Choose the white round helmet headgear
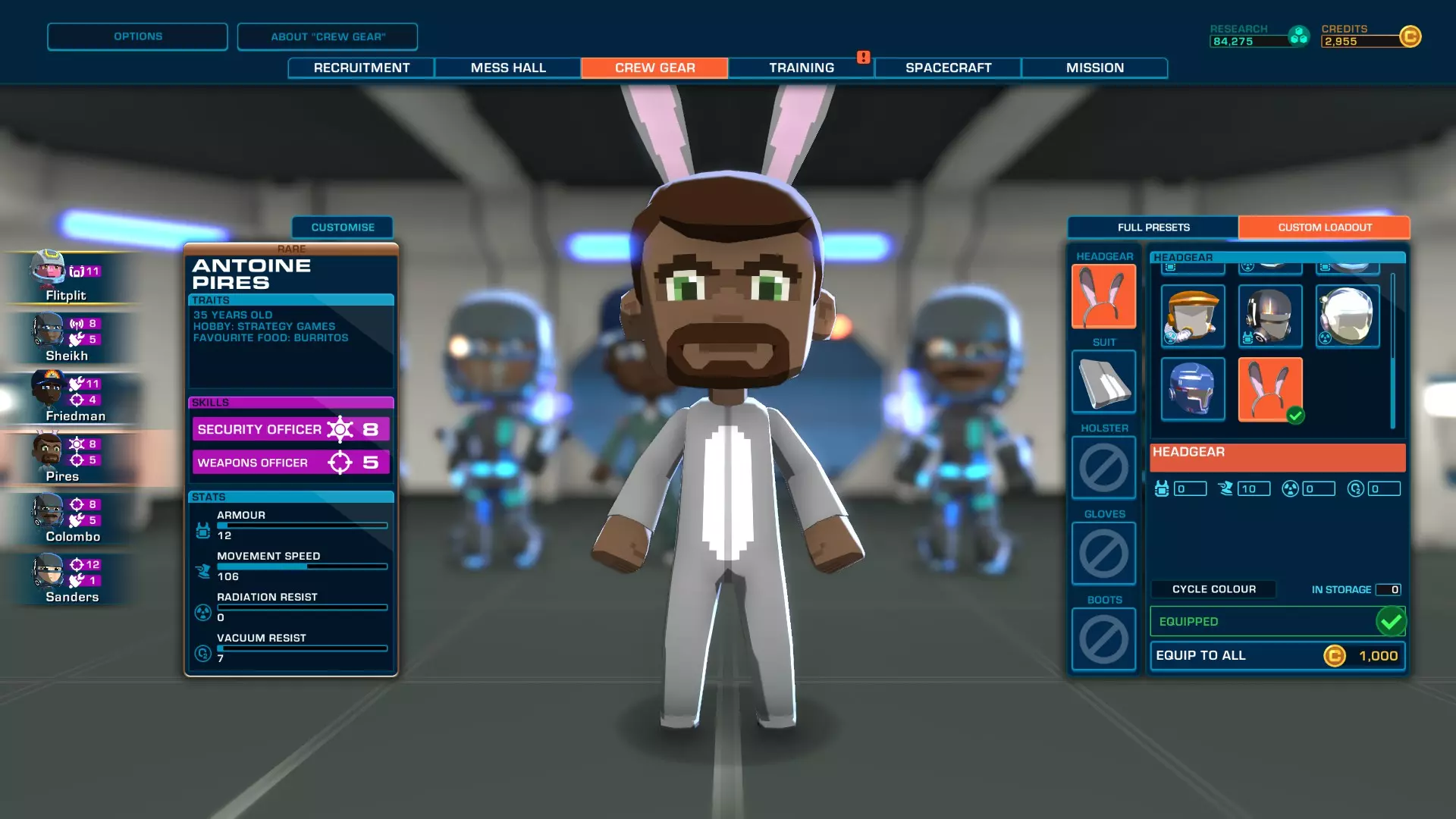Screen dimensions: 1456x819 click(1348, 316)
